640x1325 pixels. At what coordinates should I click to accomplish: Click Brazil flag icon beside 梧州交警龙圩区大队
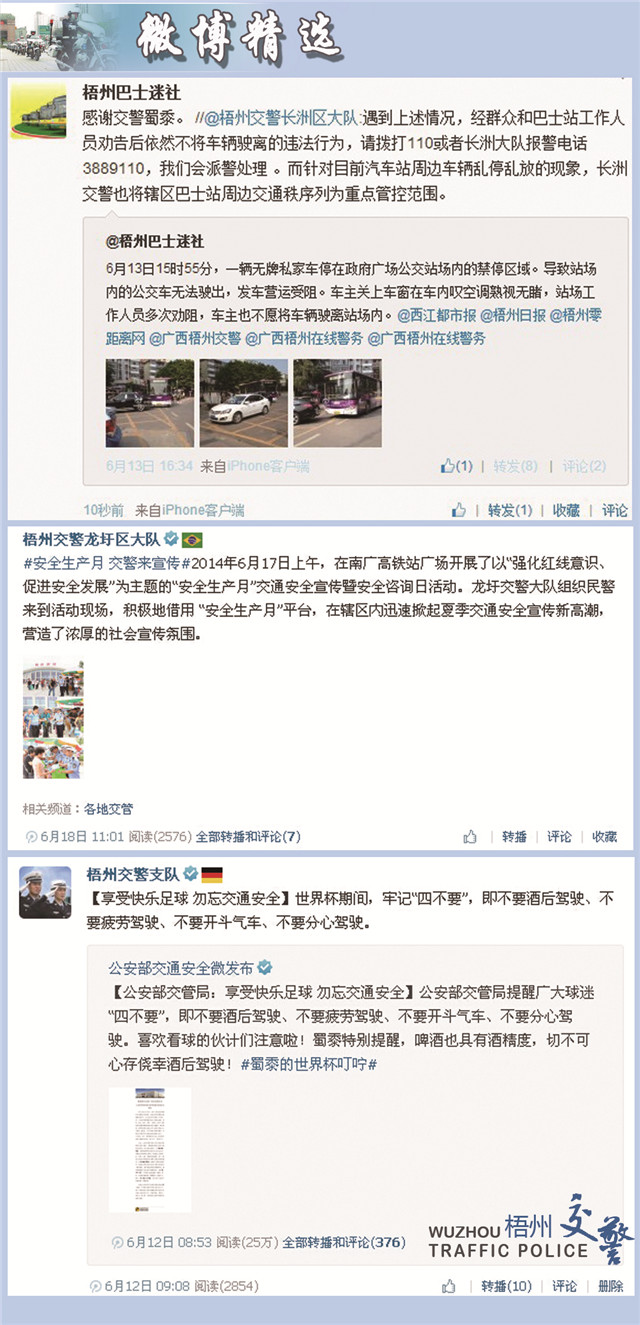[x=192, y=540]
